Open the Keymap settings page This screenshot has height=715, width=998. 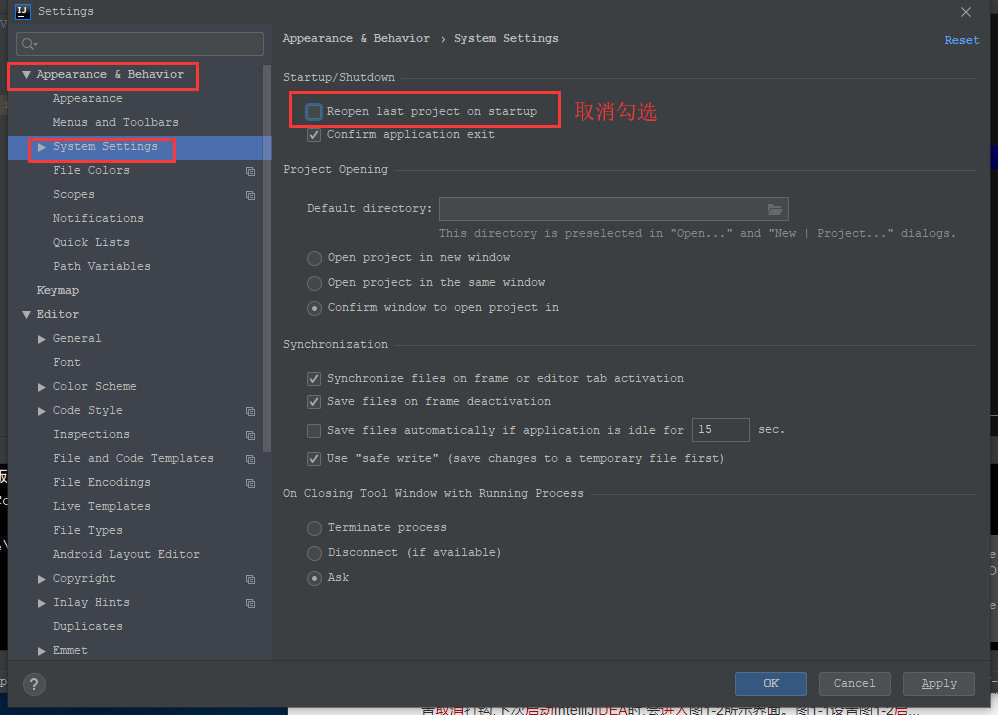[58, 290]
